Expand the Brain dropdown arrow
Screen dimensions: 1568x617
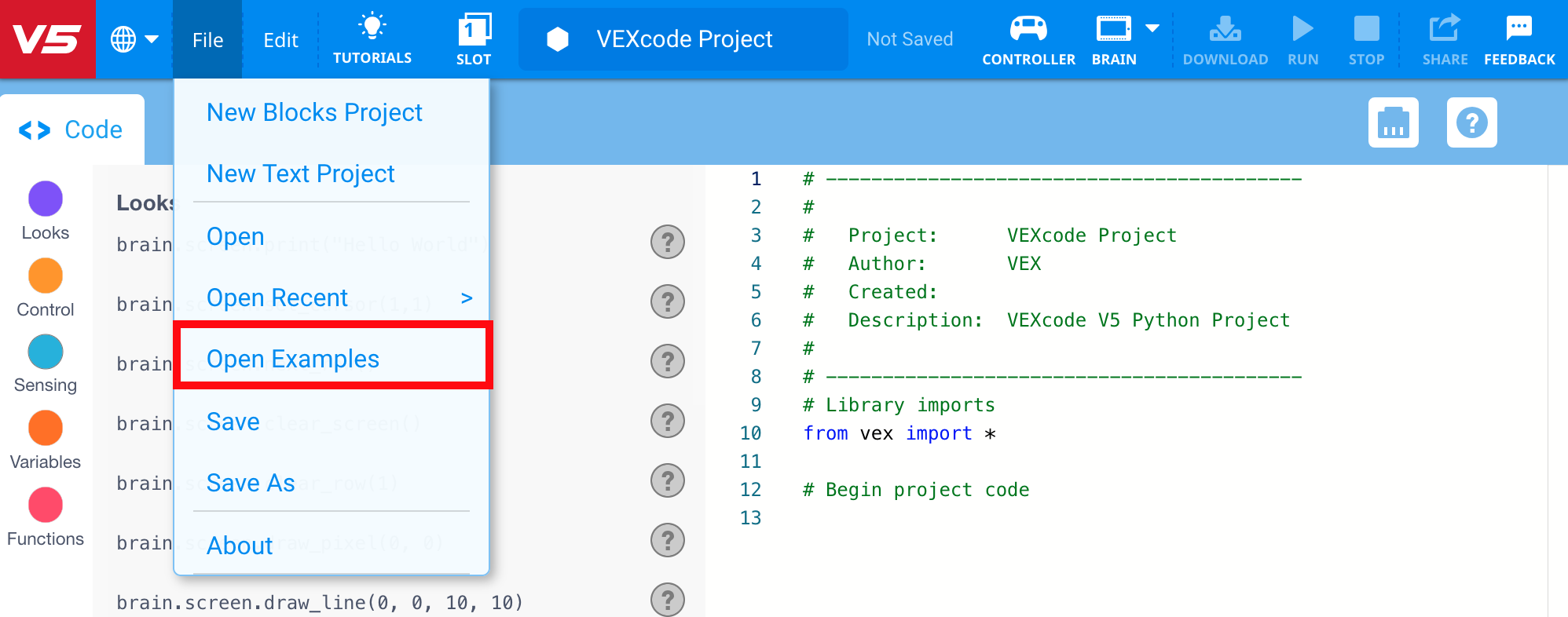click(1152, 29)
